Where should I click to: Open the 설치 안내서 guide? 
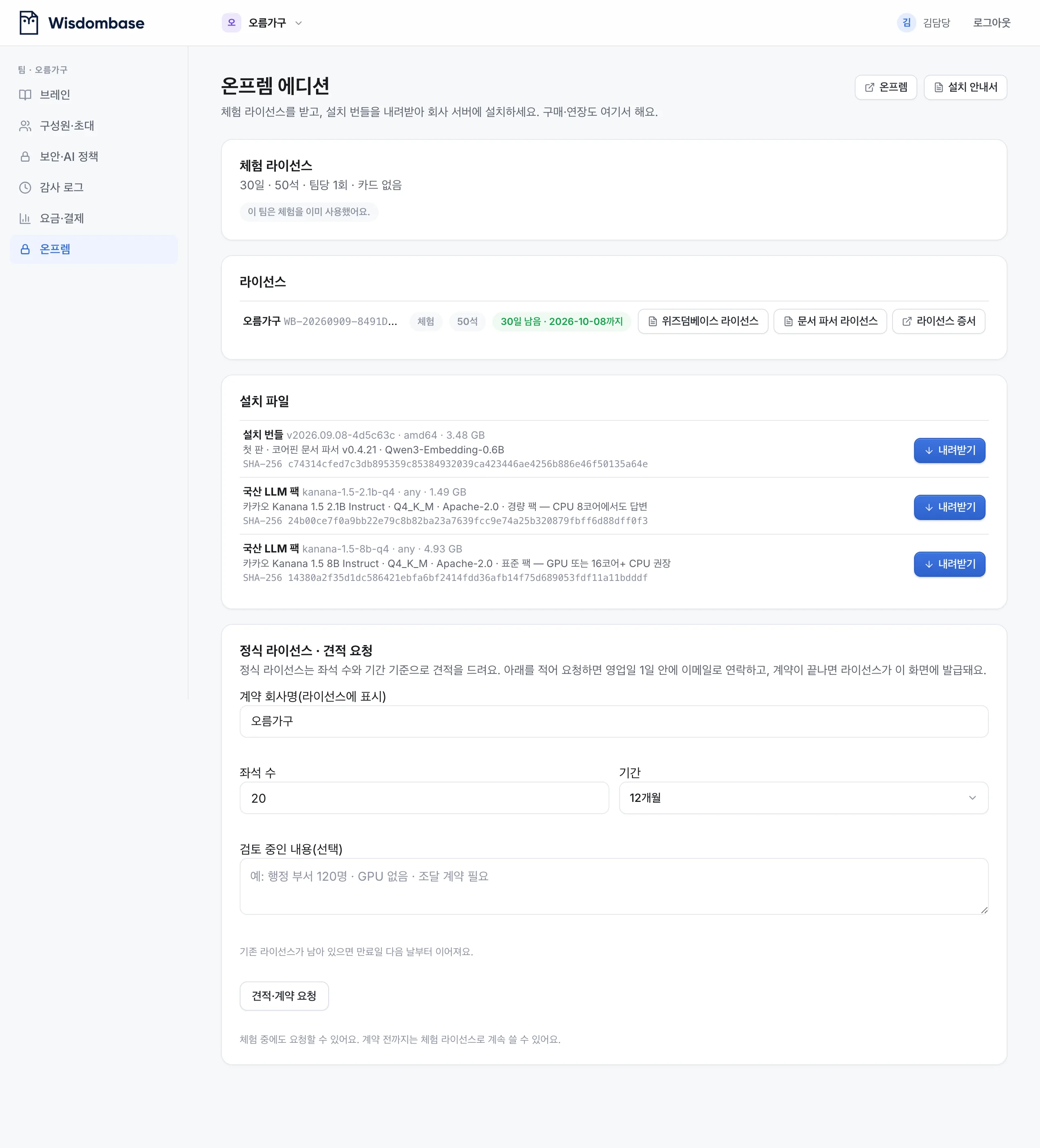(x=965, y=87)
